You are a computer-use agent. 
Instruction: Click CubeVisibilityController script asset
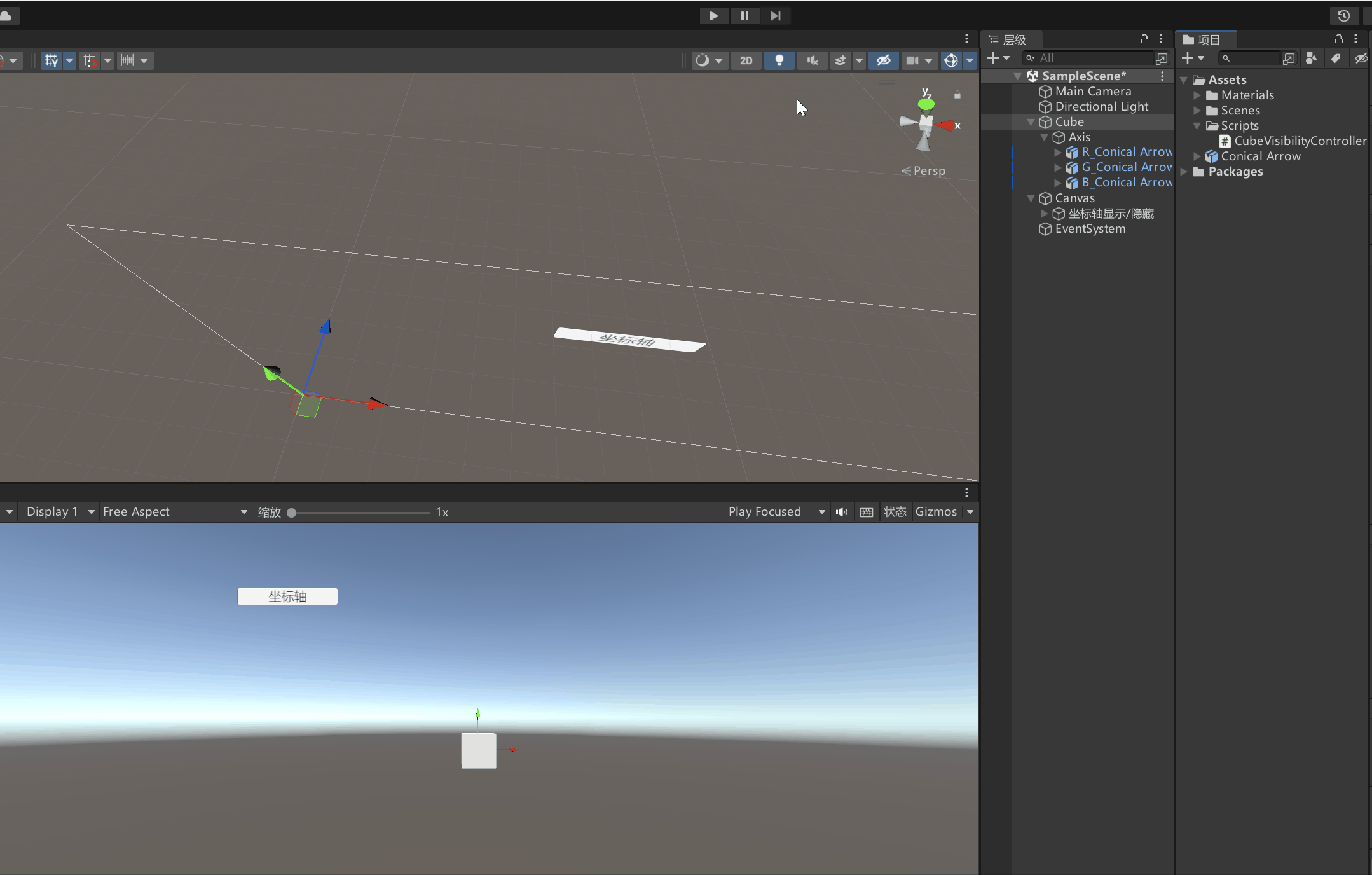point(1296,140)
